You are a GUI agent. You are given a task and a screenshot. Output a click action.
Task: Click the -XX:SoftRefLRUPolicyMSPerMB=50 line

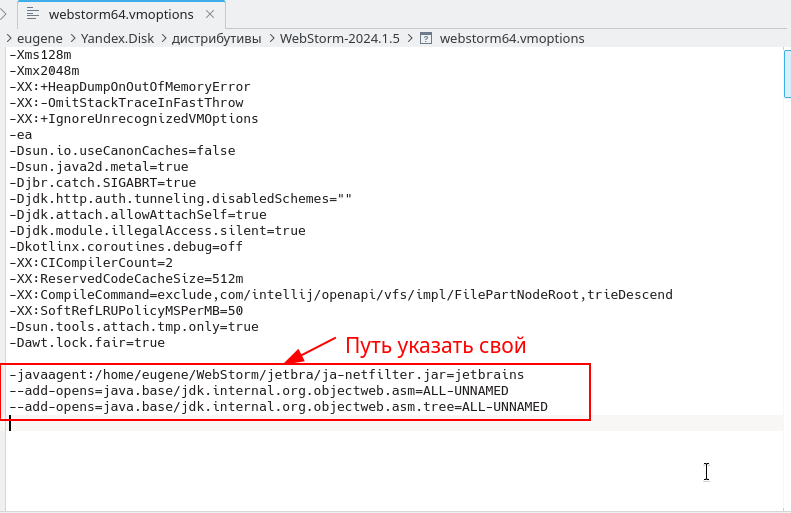pyautogui.click(x=126, y=310)
